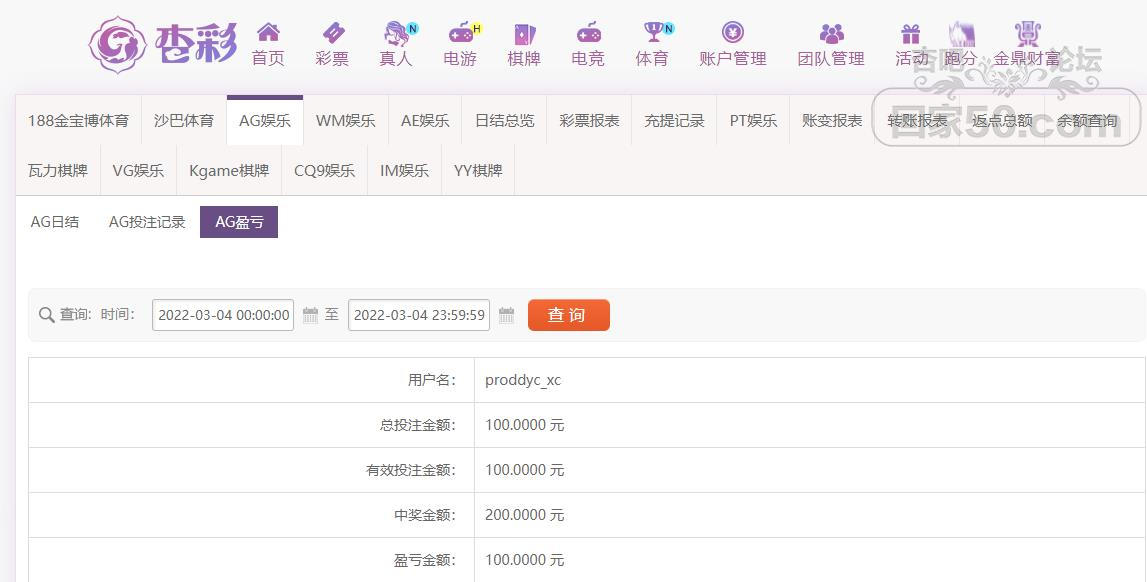Select the AG娱乐 tab

tap(265, 121)
